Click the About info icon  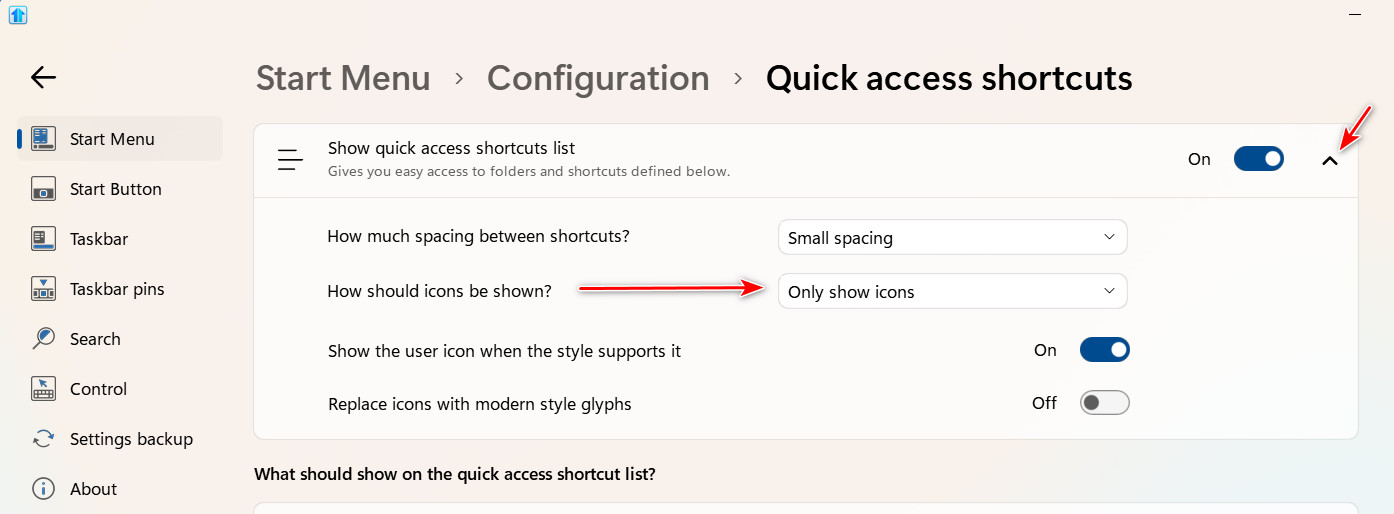pyautogui.click(x=43, y=489)
